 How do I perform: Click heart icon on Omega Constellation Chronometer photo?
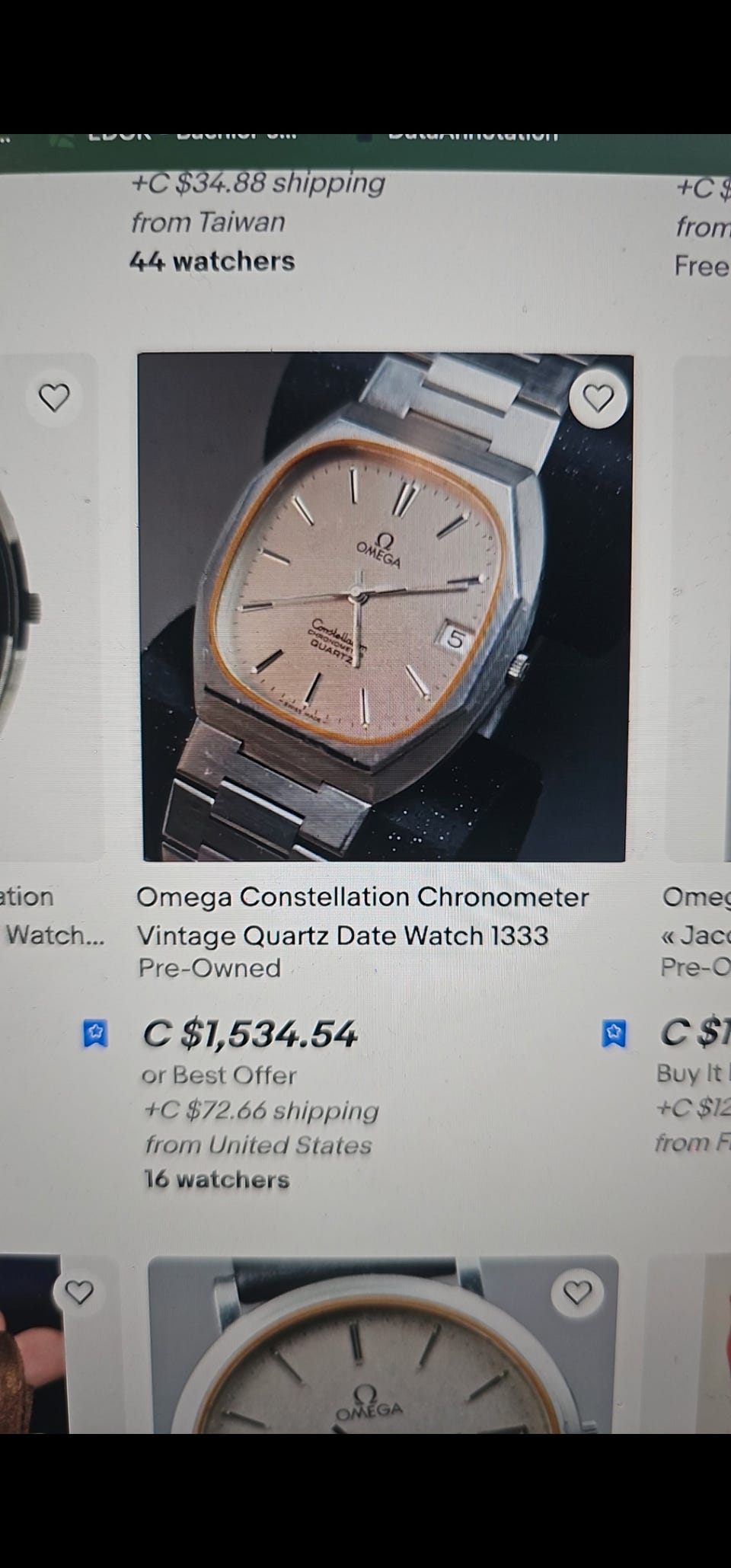[x=598, y=398]
